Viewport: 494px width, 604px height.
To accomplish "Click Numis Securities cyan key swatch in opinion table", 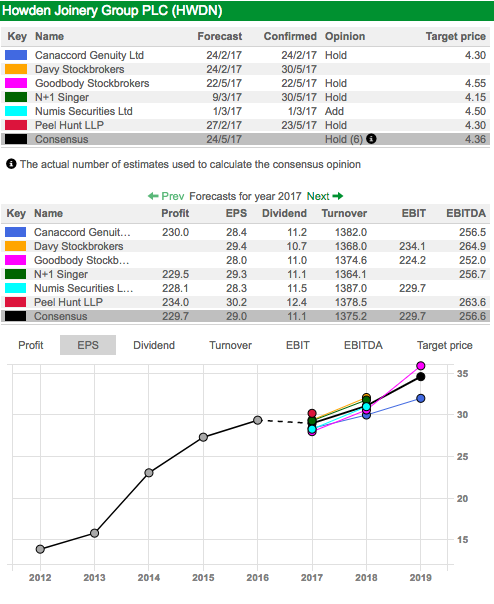I will [x=16, y=111].
